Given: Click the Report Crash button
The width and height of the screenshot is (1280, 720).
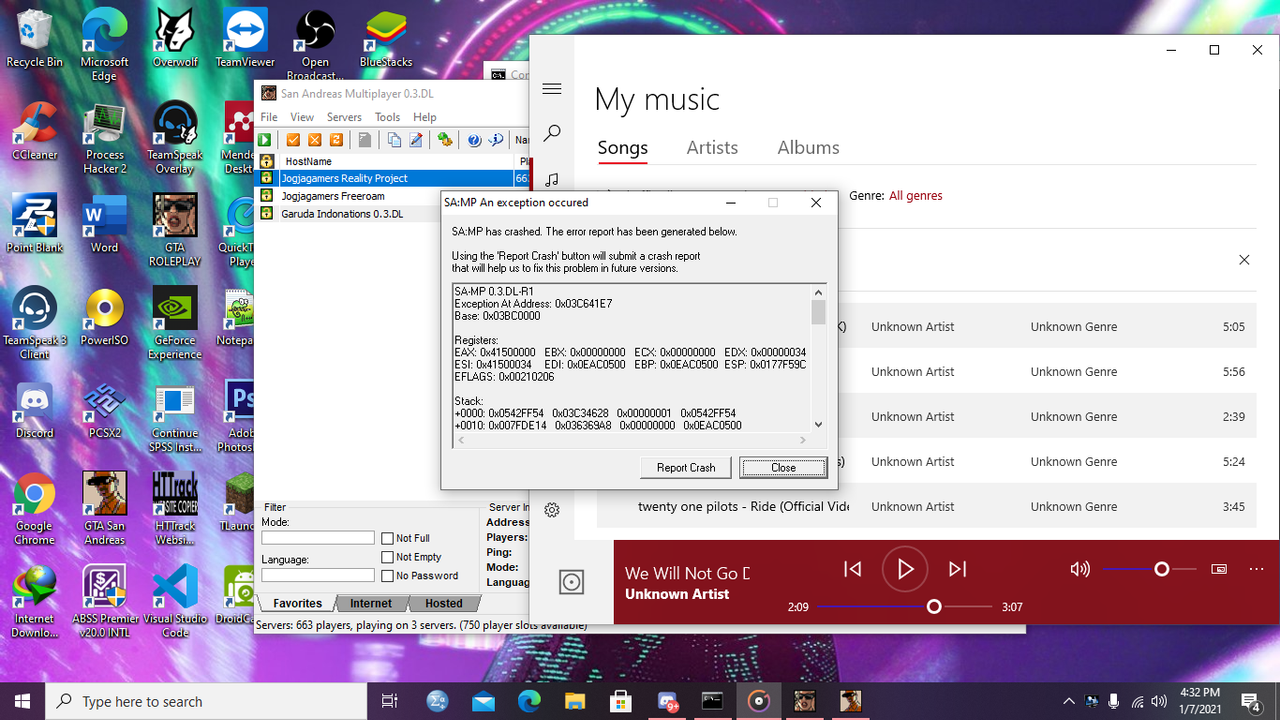Looking at the screenshot, I should [686, 467].
